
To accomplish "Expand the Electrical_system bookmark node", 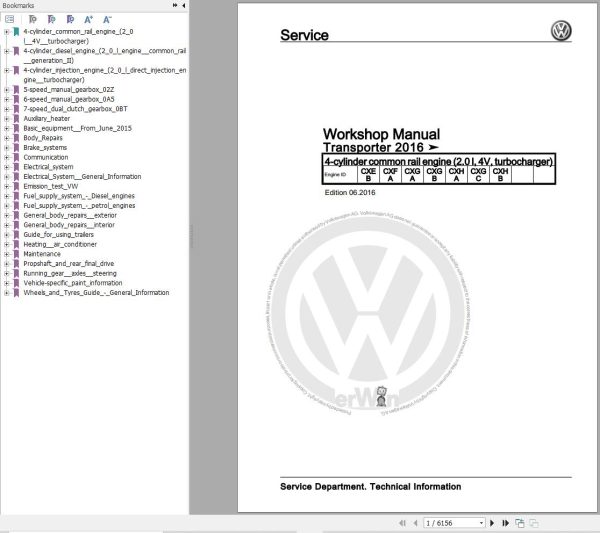I will click(x=6, y=167).
